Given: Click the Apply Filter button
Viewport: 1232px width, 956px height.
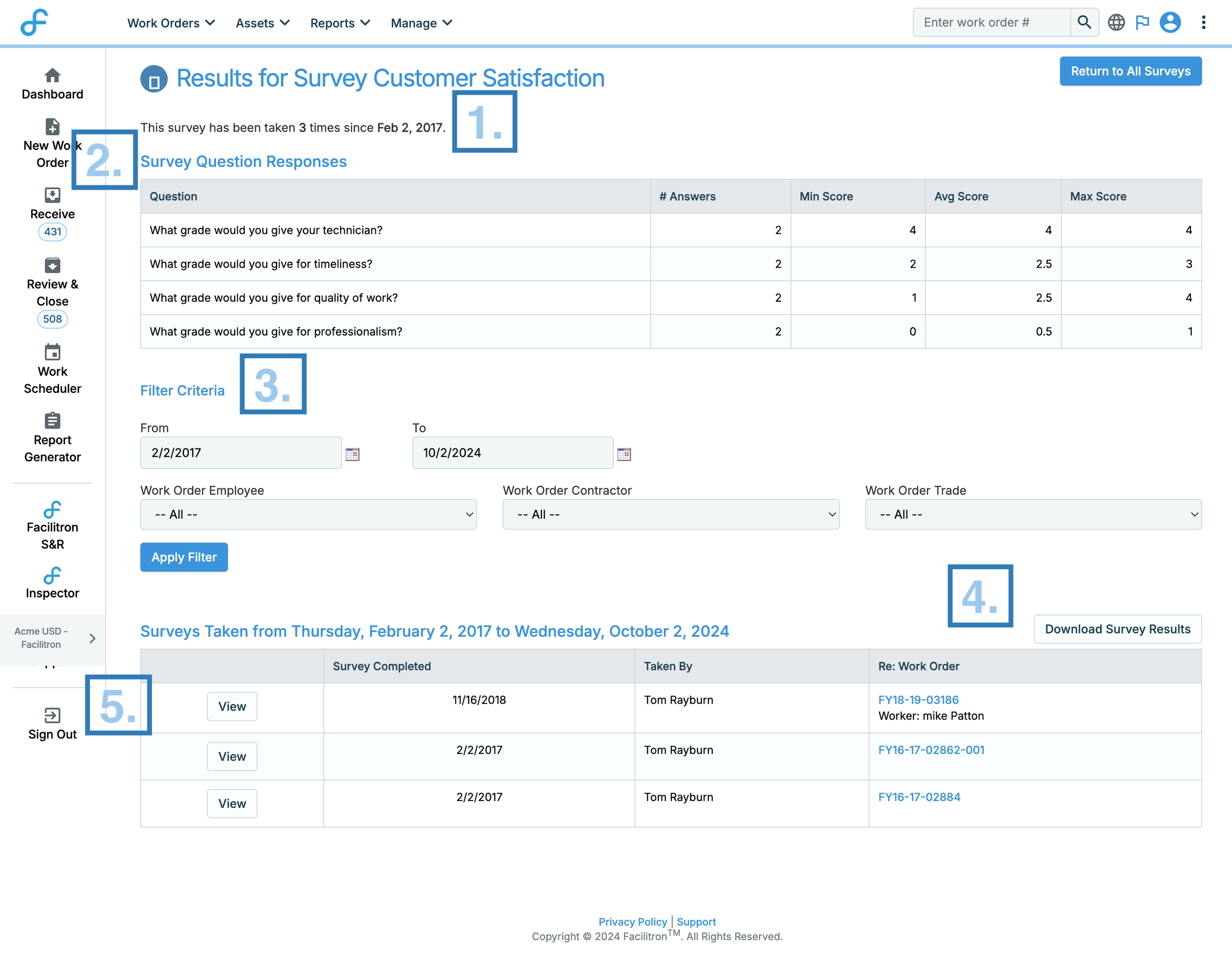Looking at the screenshot, I should click(184, 557).
